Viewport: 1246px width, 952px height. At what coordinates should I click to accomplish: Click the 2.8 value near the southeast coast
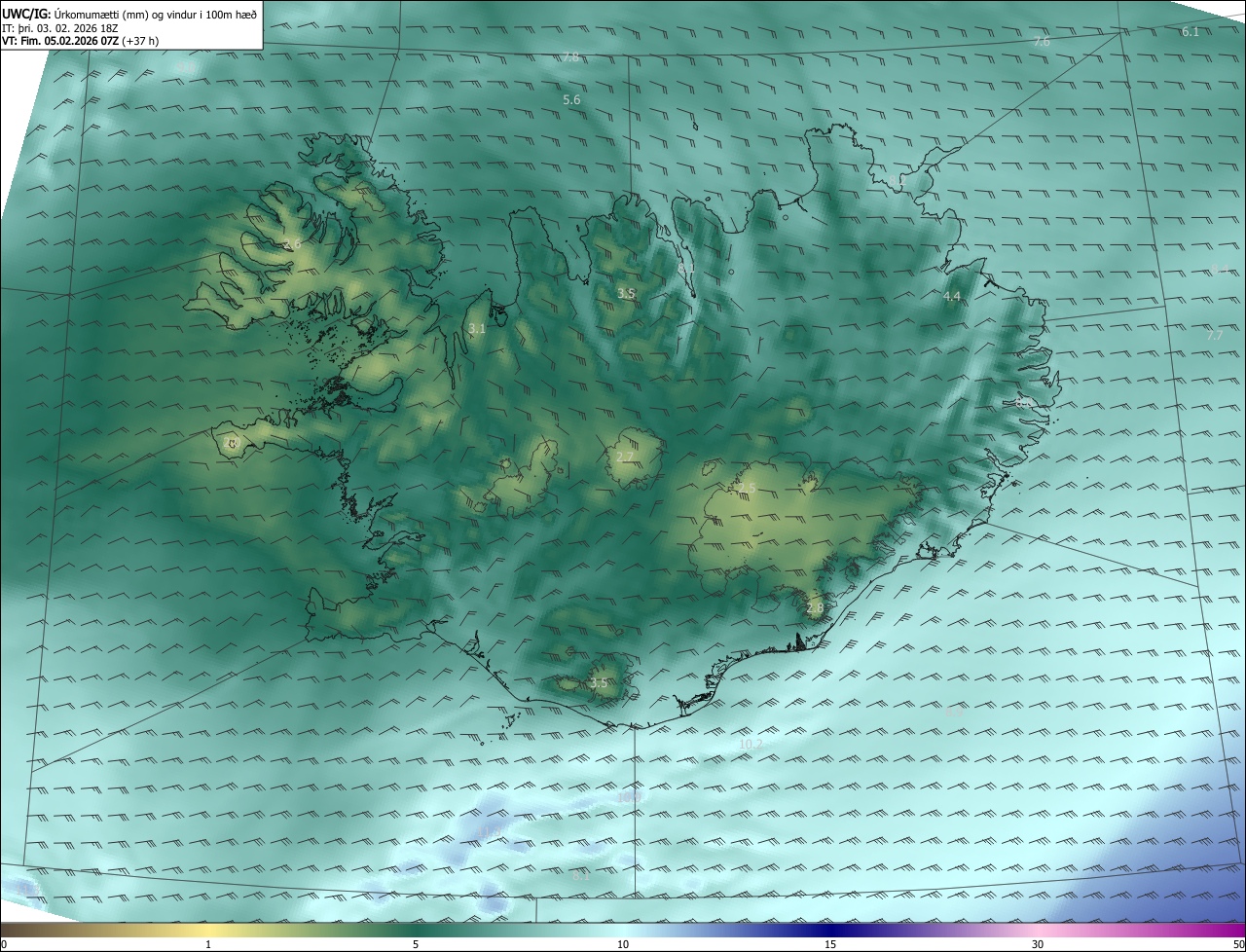click(x=815, y=608)
